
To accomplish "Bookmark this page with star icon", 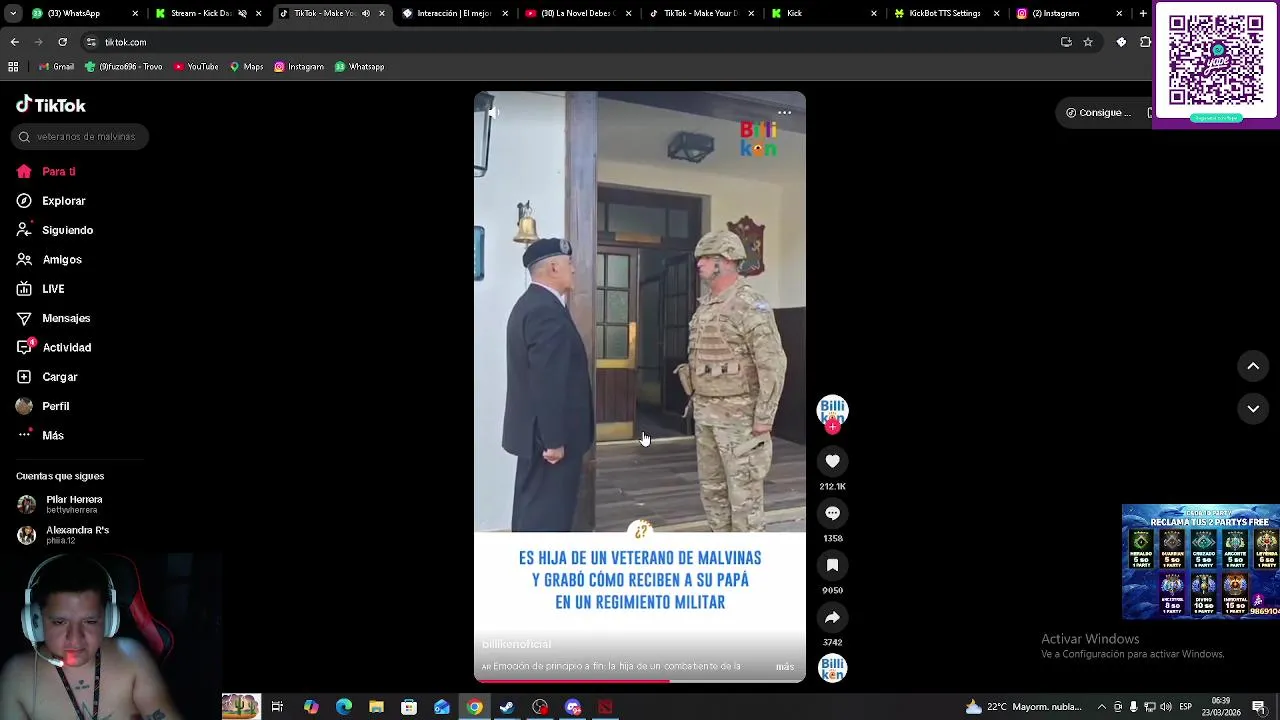I will click(1088, 42).
